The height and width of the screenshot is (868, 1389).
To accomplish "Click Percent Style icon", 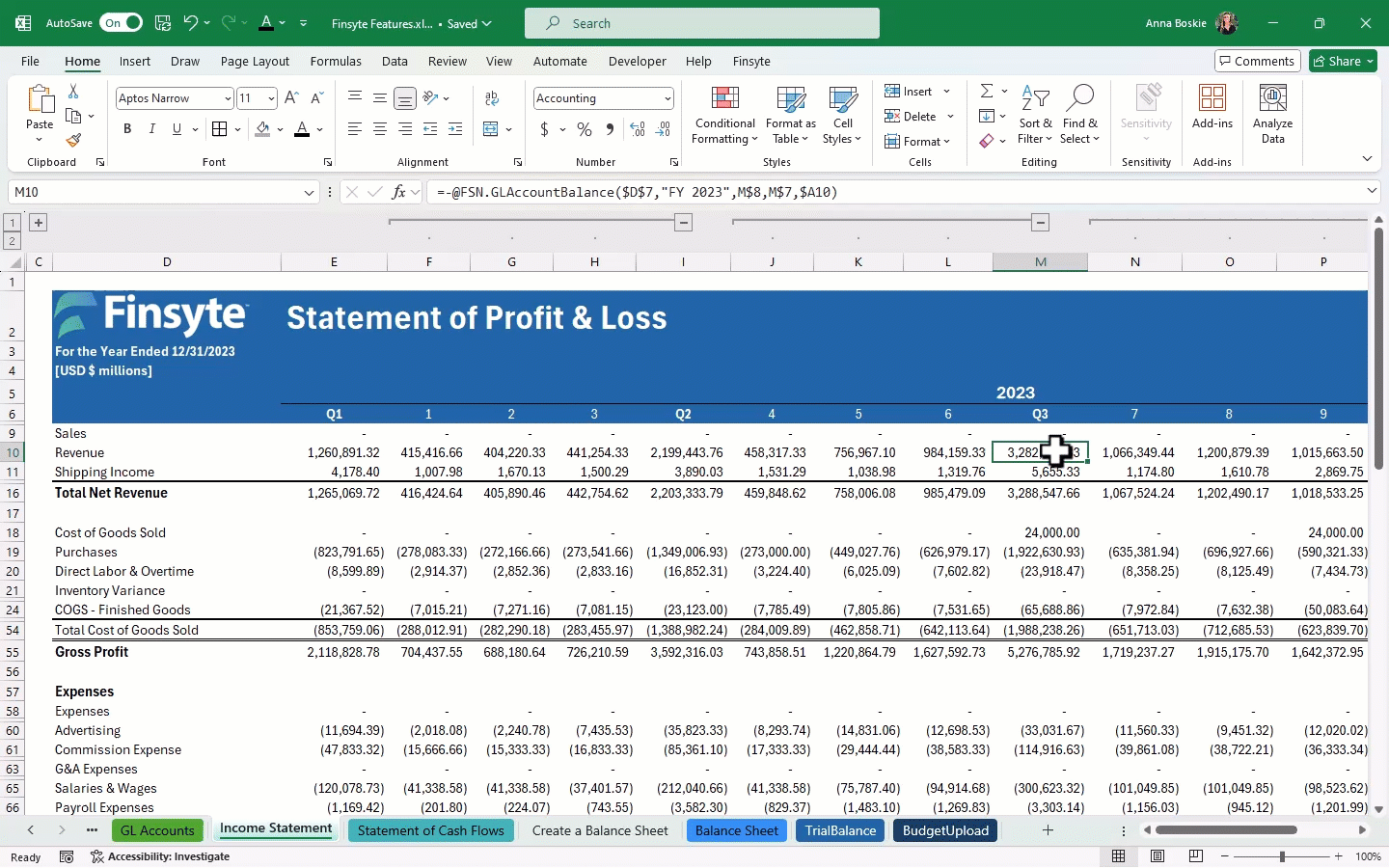I will (585, 129).
